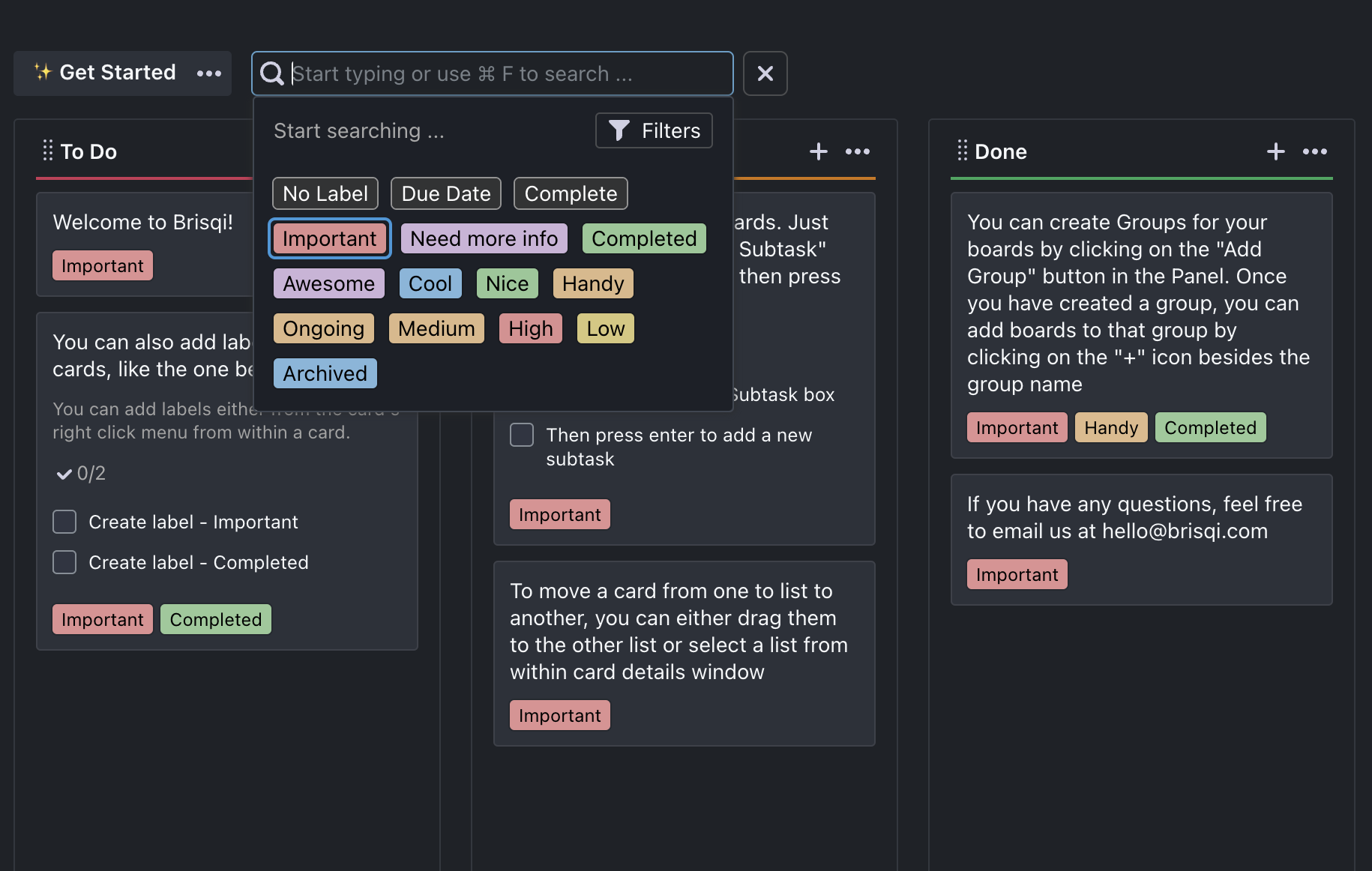The image size is (1372, 871).
Task: Select the Need more info label filter
Action: click(x=484, y=238)
